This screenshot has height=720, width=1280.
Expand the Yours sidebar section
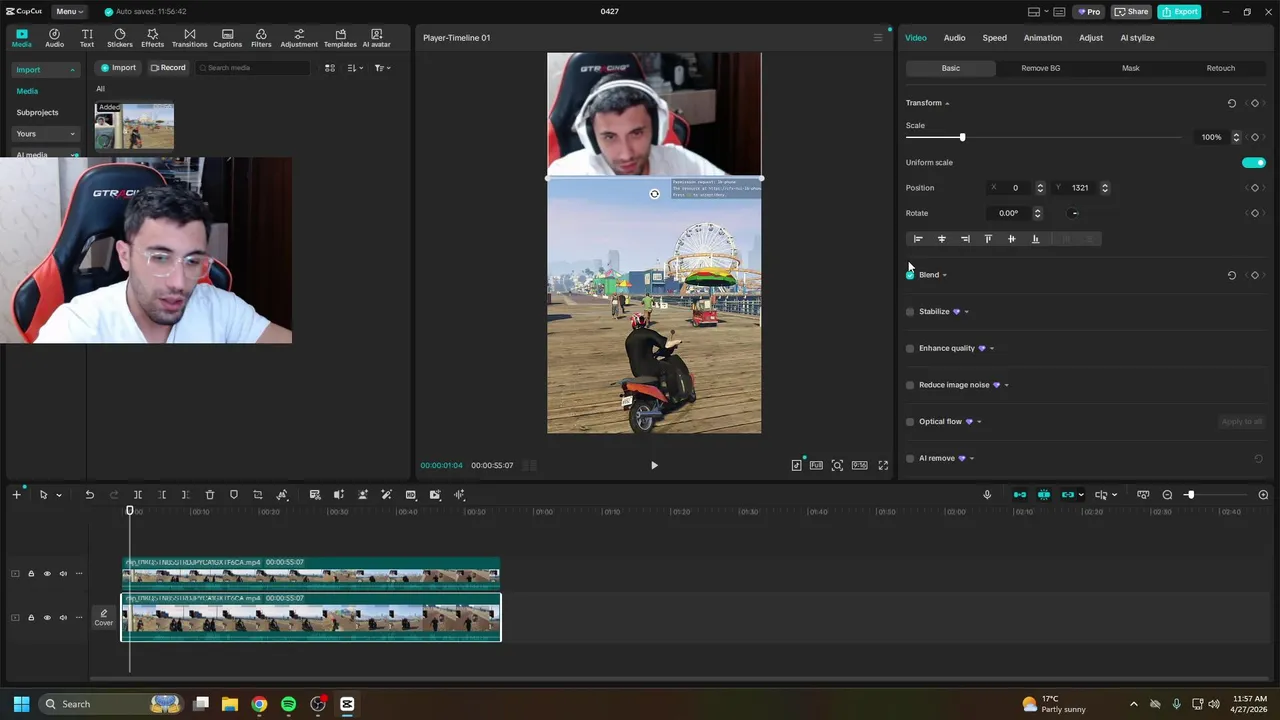tap(72, 134)
